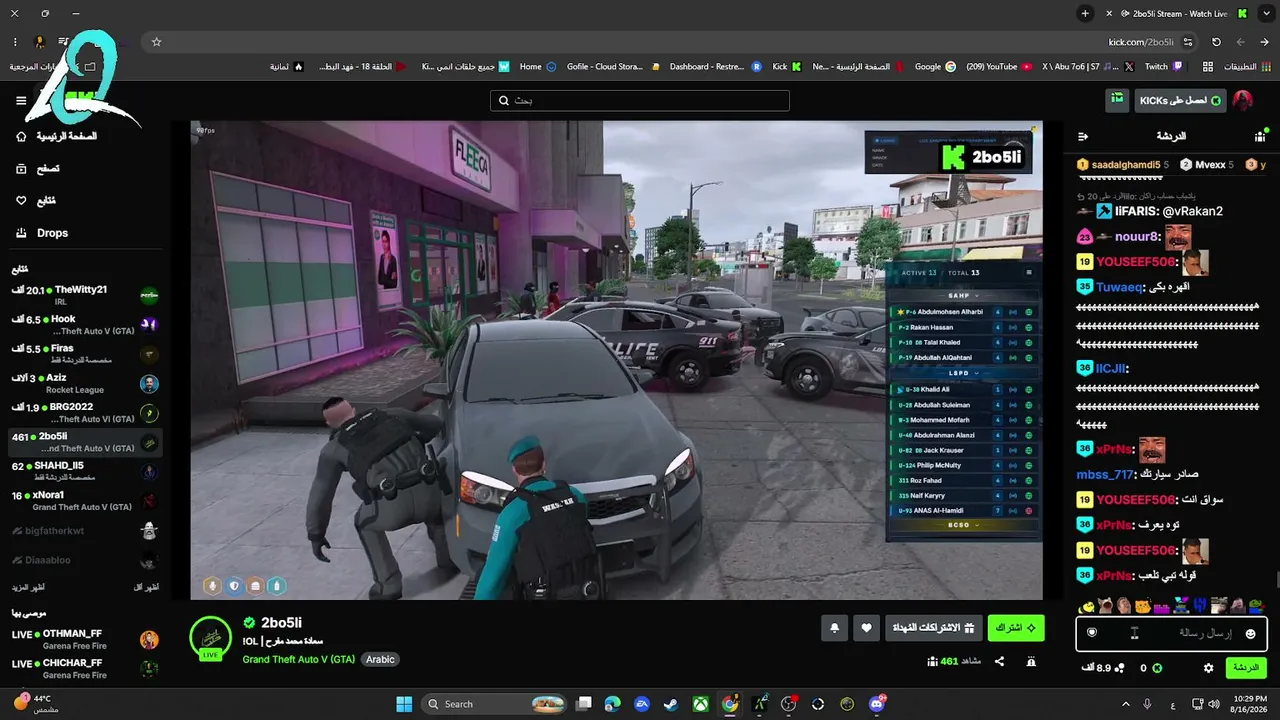
Task: Open the user profile avatar menu
Action: (x=1242, y=100)
